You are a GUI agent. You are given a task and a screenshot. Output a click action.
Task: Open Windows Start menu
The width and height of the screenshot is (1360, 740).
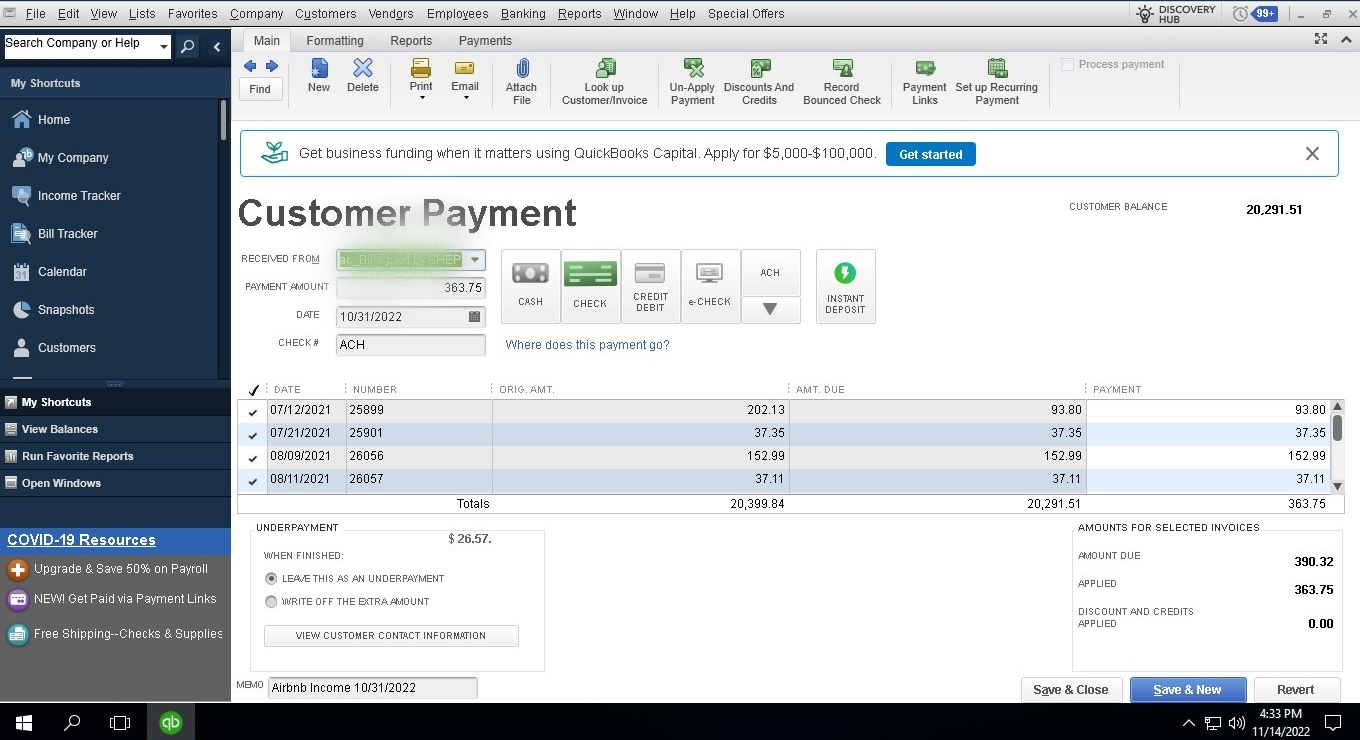(x=23, y=722)
